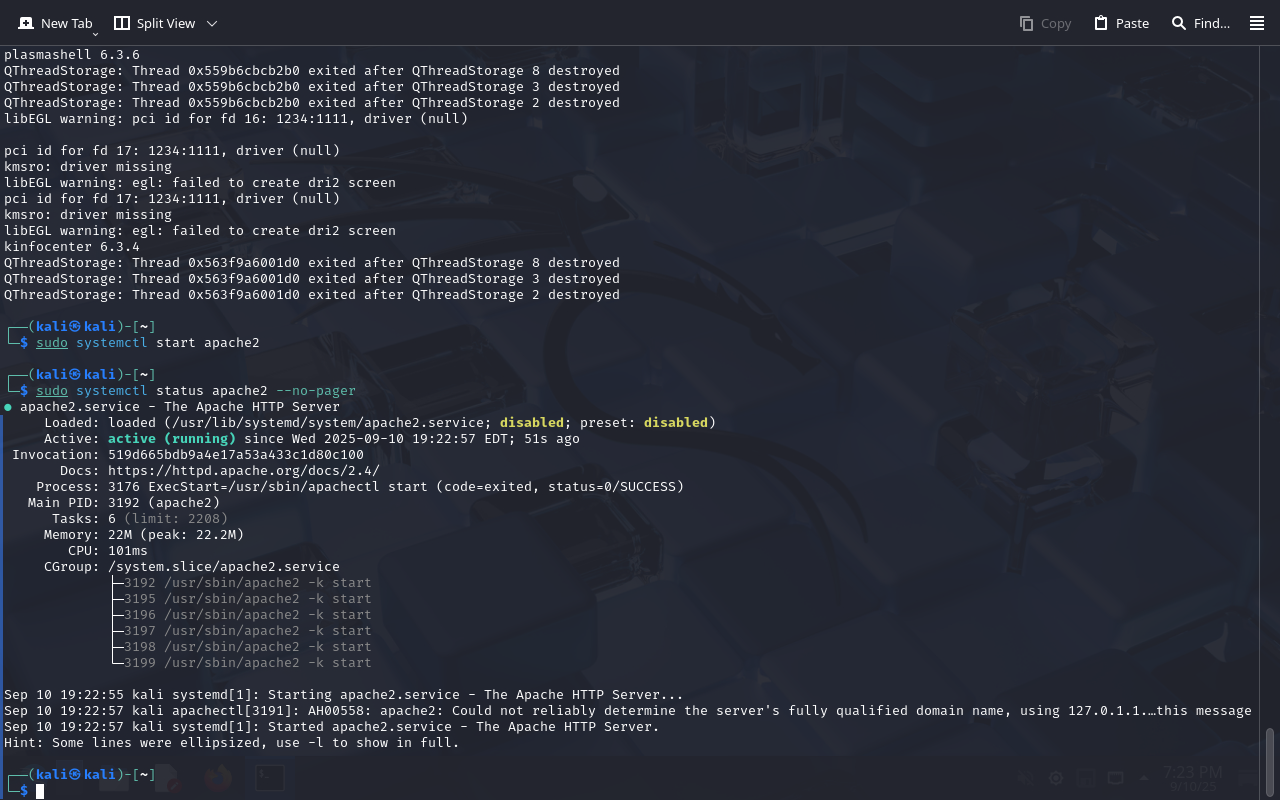This screenshot has width=1280, height=800.
Task: Click the process row '3199 /usr/sbin/apache2 -k start'
Action: click(x=247, y=663)
